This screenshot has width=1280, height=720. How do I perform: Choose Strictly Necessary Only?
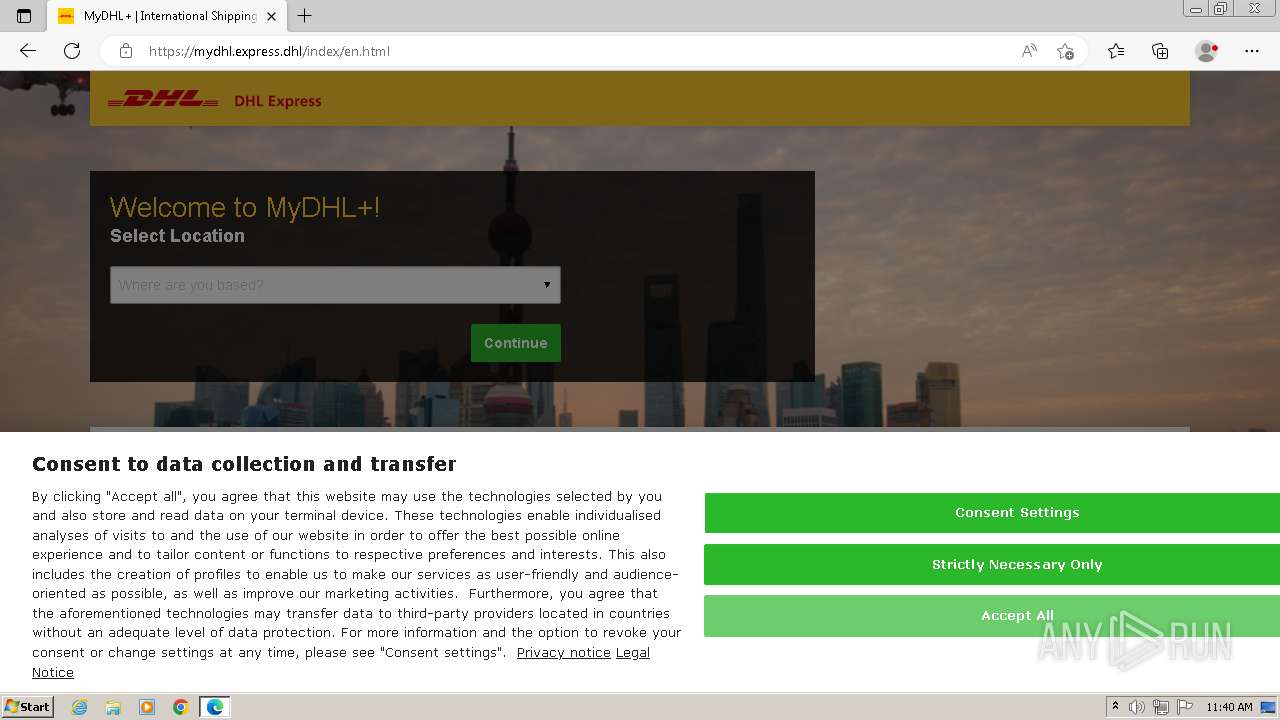click(x=992, y=565)
